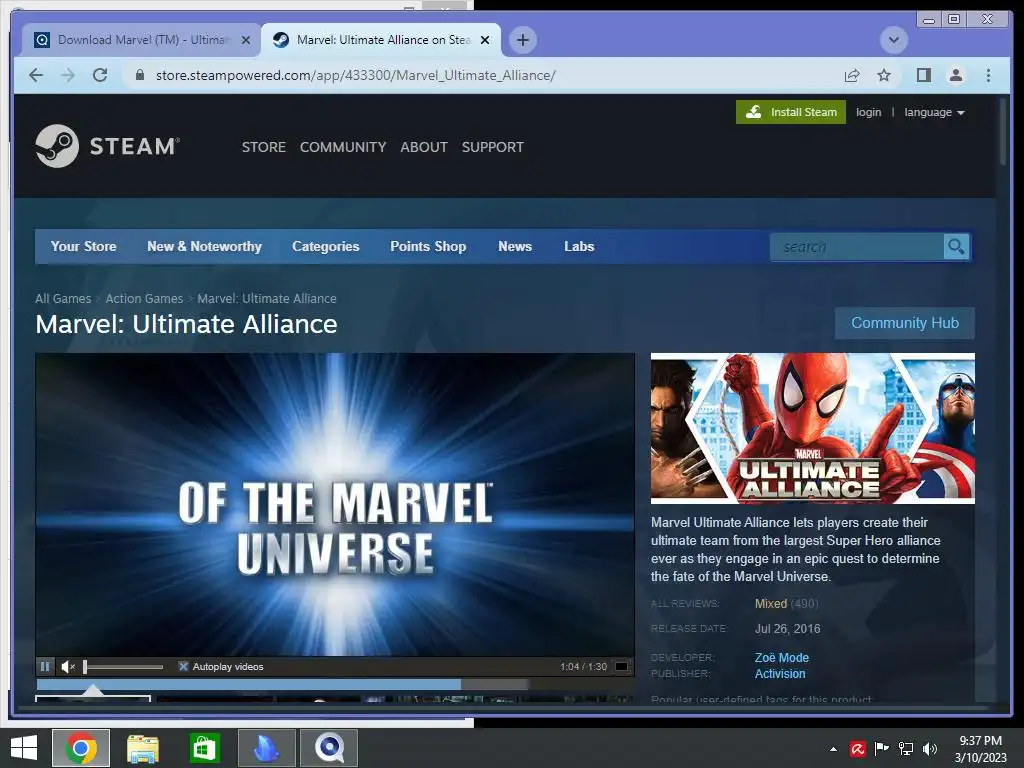The height and width of the screenshot is (768, 1024).
Task: Show hidden system tray icons
Action: pos(833,749)
